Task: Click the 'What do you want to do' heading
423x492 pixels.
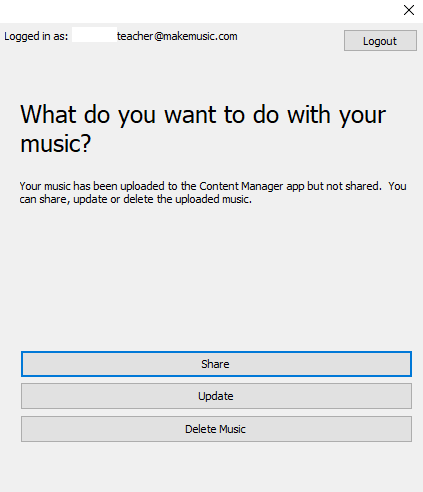Action: coord(203,129)
